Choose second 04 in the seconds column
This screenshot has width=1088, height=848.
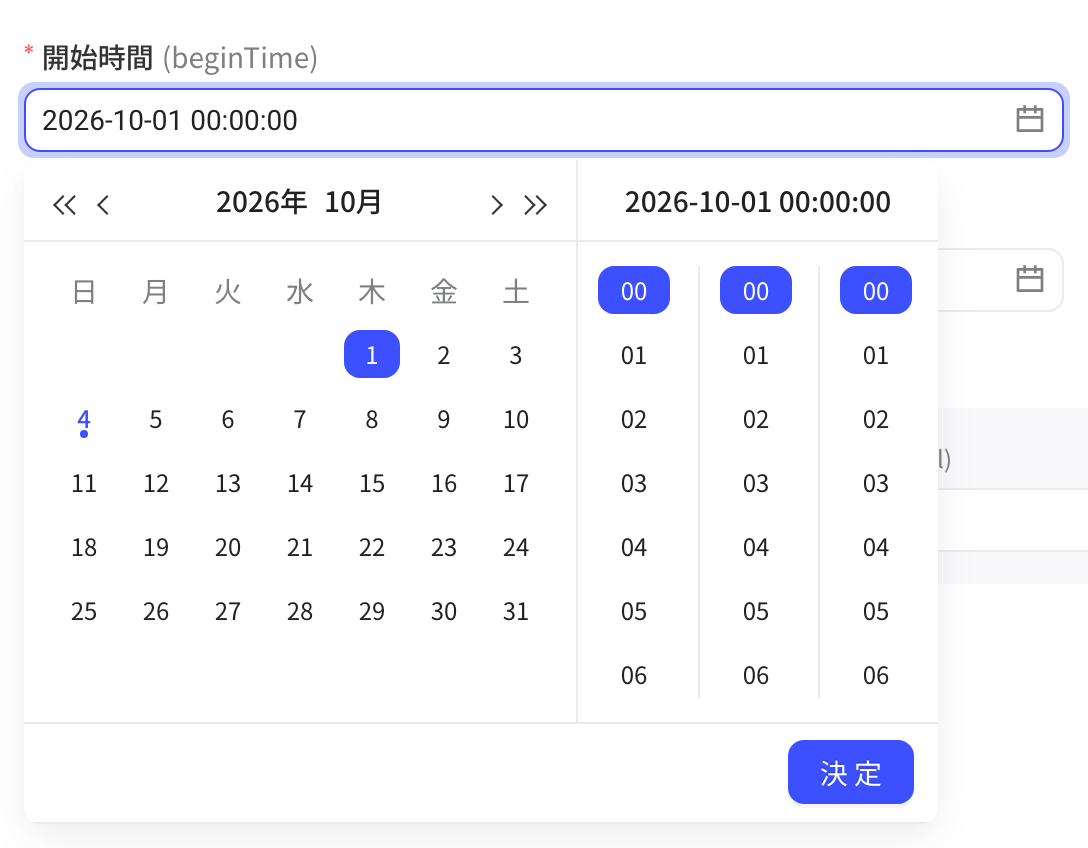point(876,548)
